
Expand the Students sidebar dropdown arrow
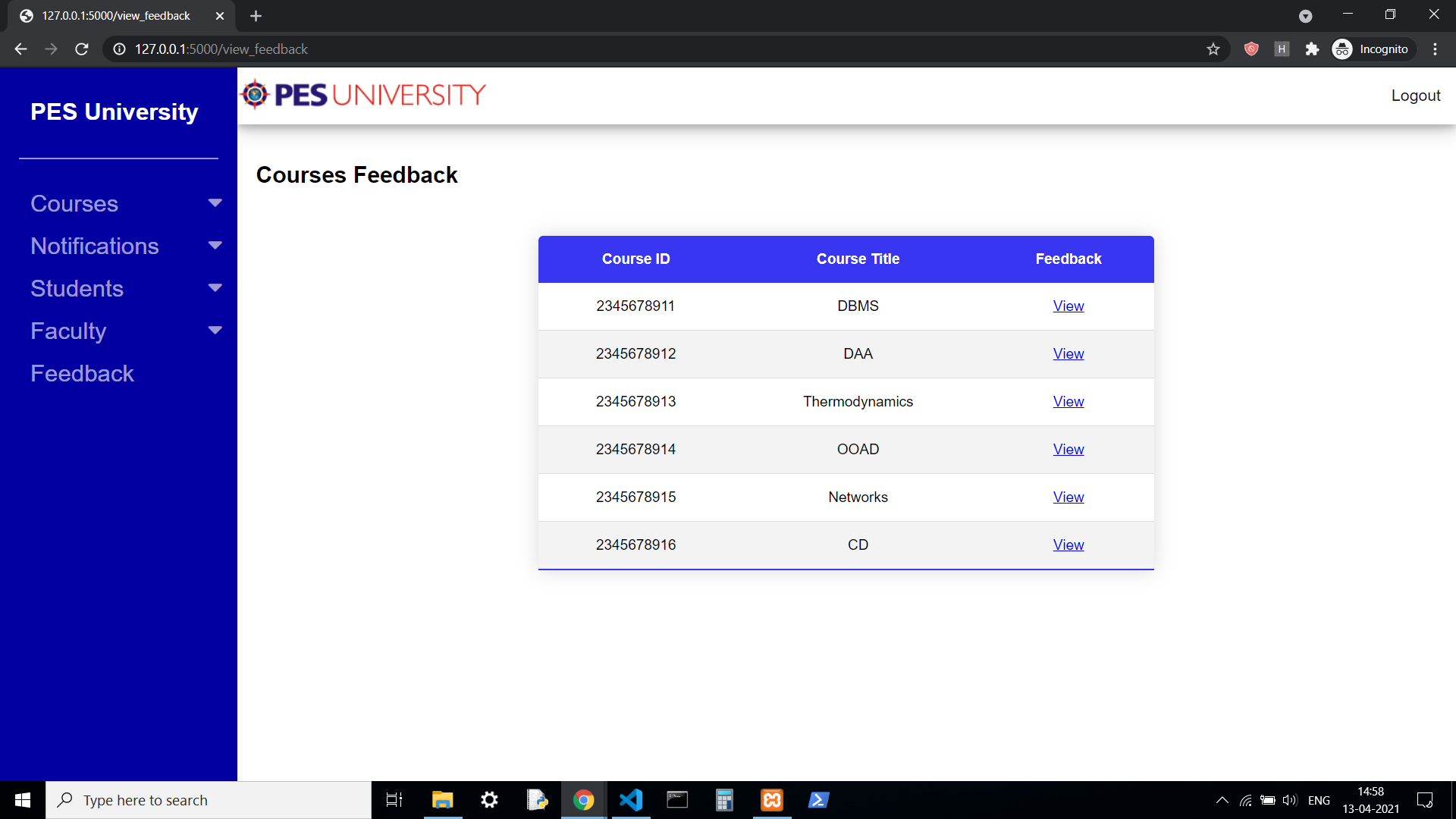[x=215, y=288]
